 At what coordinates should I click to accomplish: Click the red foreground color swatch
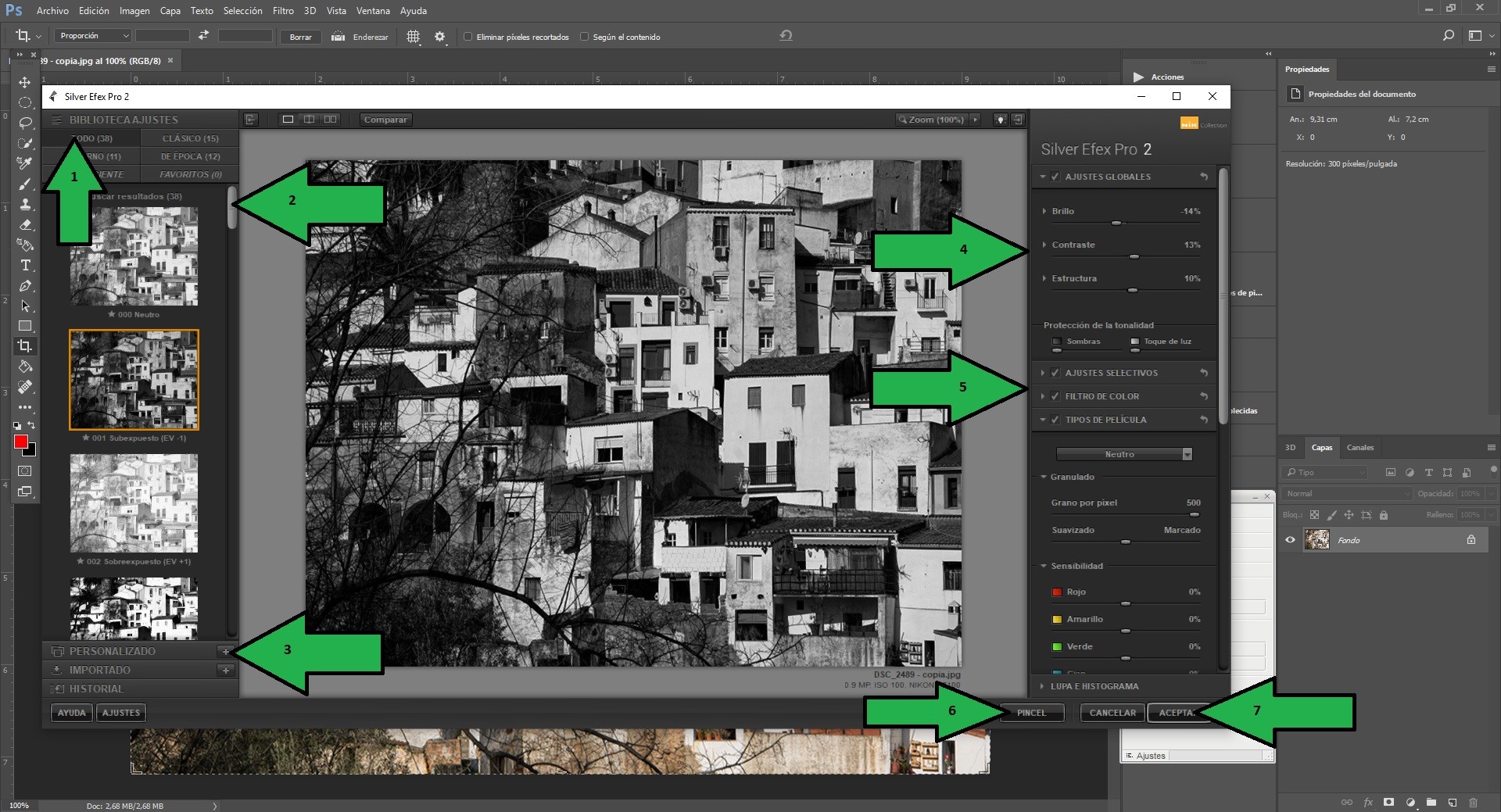[21, 442]
